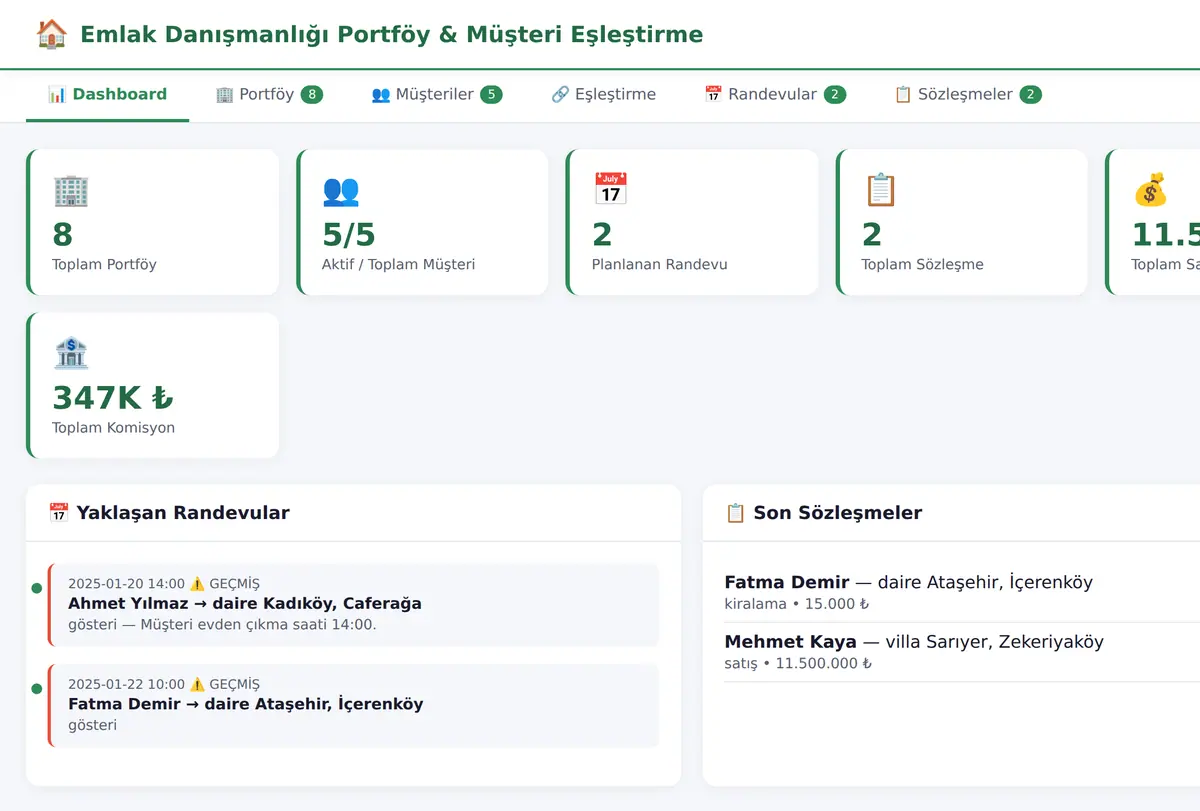
Task: Click the building icon on the Toplam Portföy card
Action: point(71,190)
